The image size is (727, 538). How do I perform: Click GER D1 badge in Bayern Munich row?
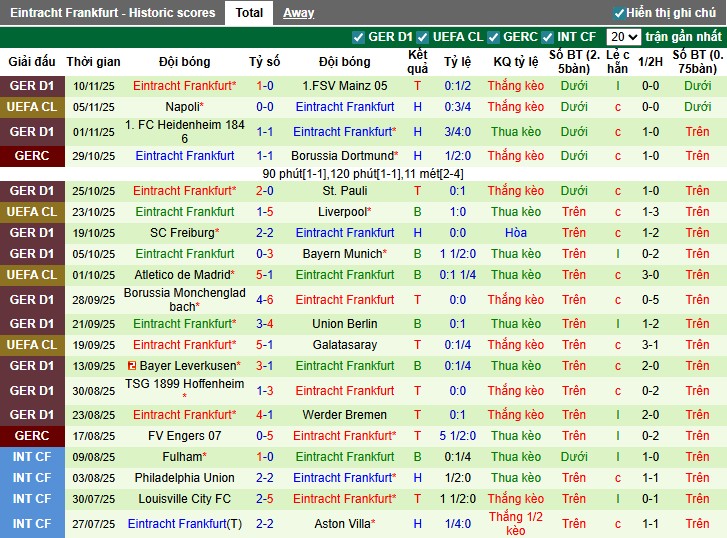coord(32,254)
